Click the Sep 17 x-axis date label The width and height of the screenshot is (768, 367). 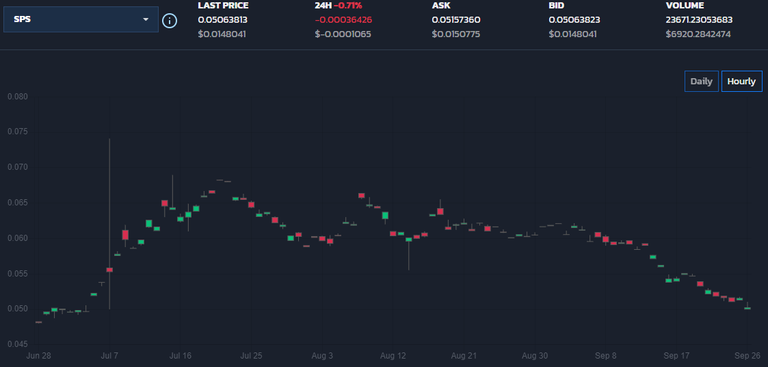click(676, 356)
